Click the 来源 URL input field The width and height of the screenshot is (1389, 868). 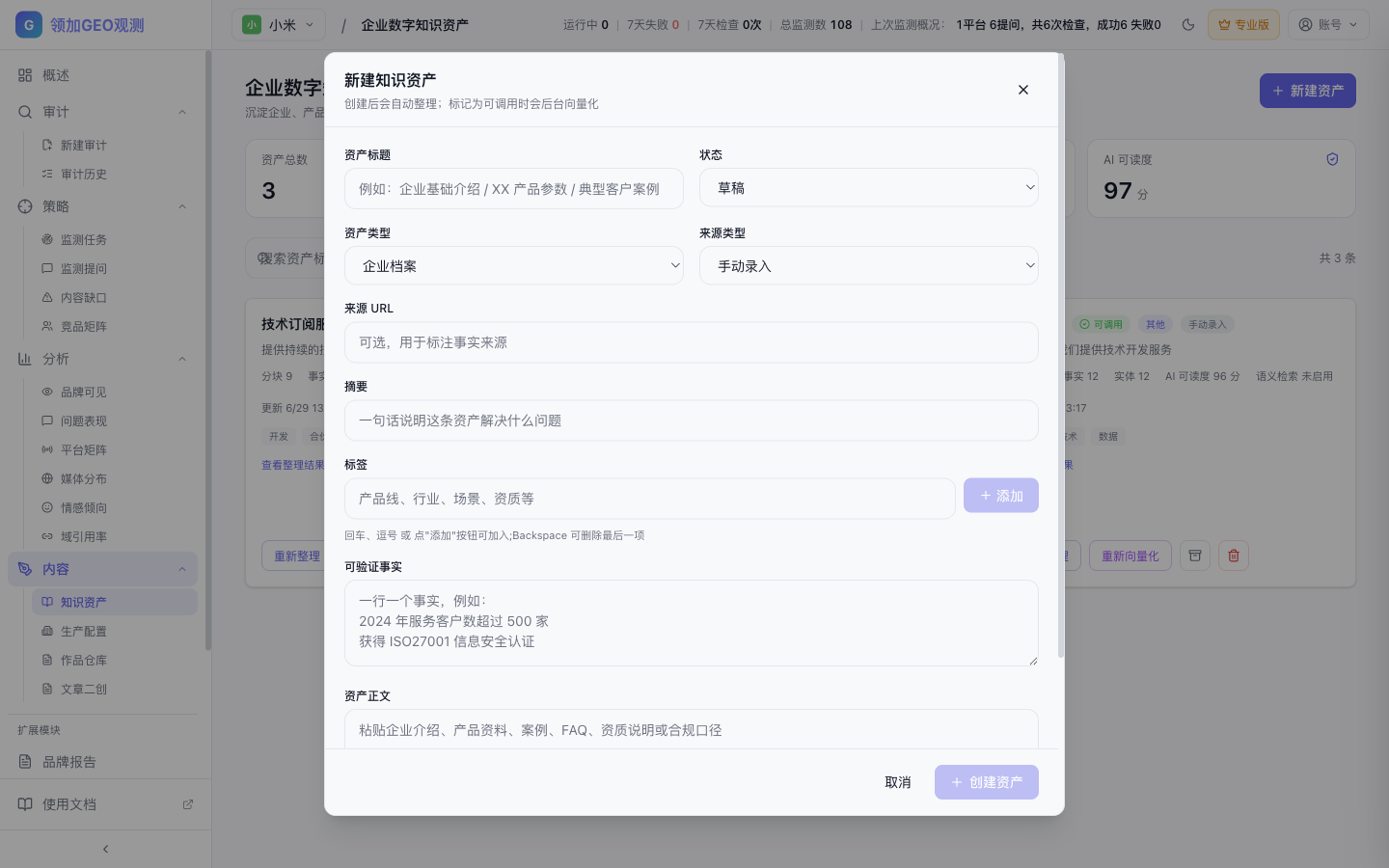pyautogui.click(x=692, y=342)
